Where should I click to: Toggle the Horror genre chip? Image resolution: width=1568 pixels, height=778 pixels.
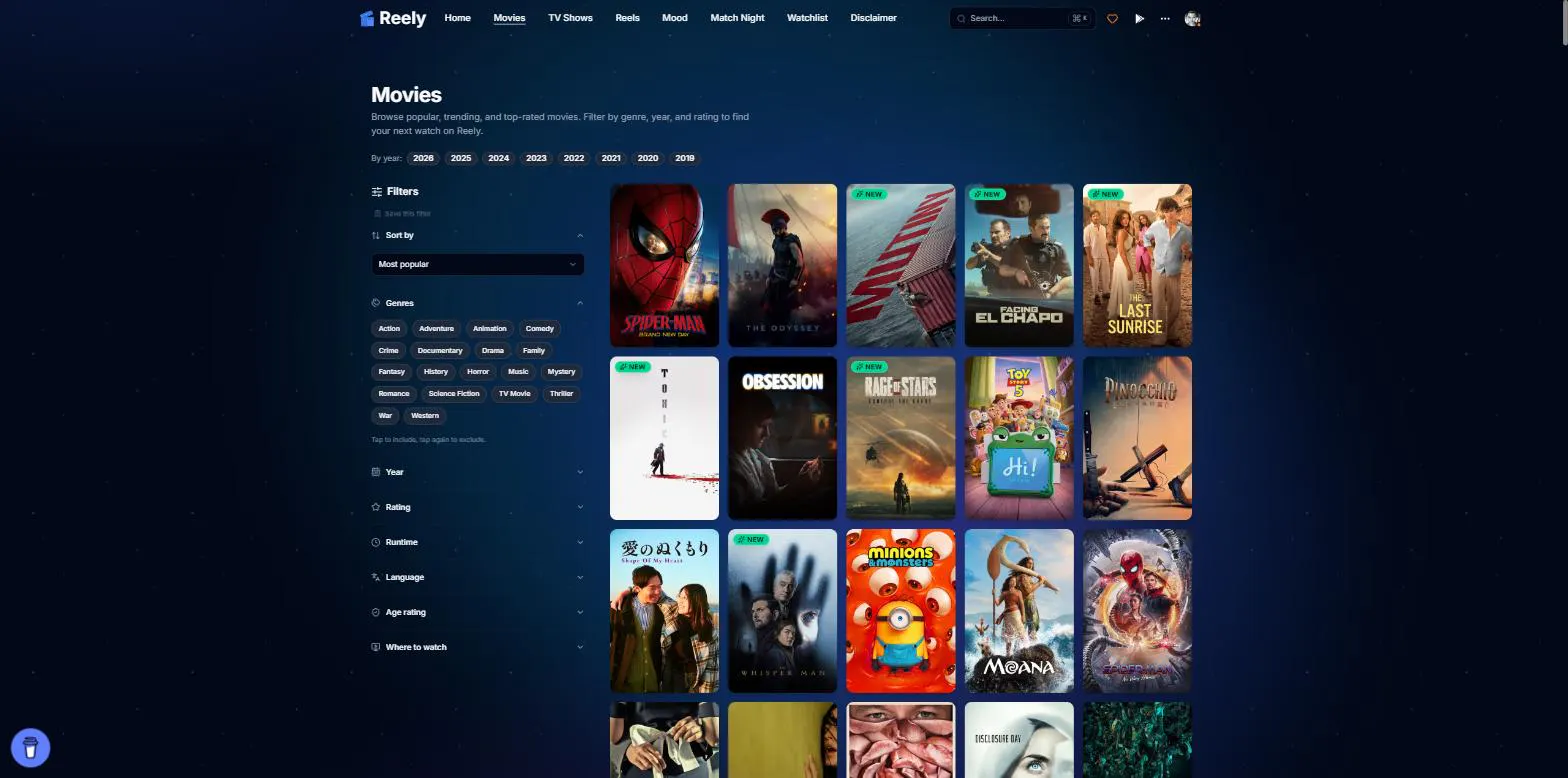click(x=478, y=371)
